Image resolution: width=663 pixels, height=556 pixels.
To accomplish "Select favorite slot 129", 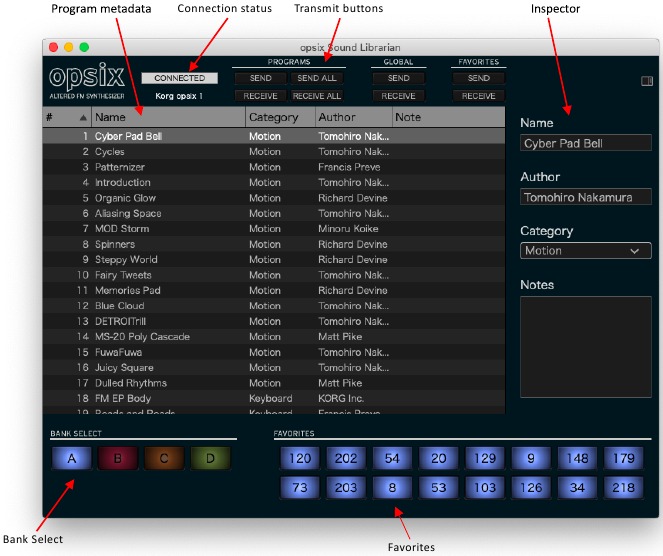I will (485, 458).
